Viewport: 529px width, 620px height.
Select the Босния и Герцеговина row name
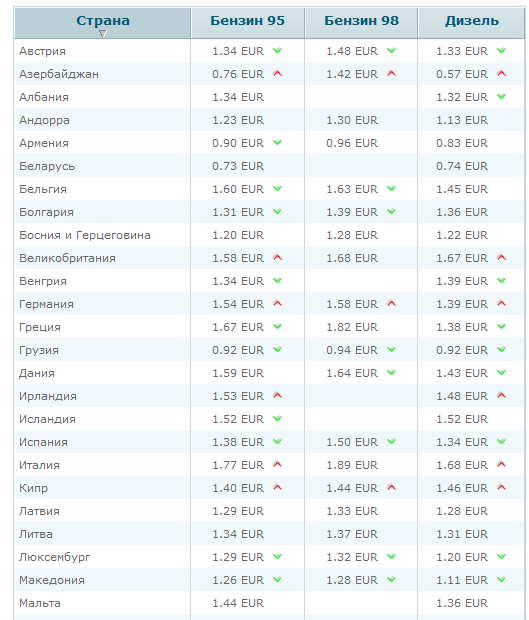[85, 235]
